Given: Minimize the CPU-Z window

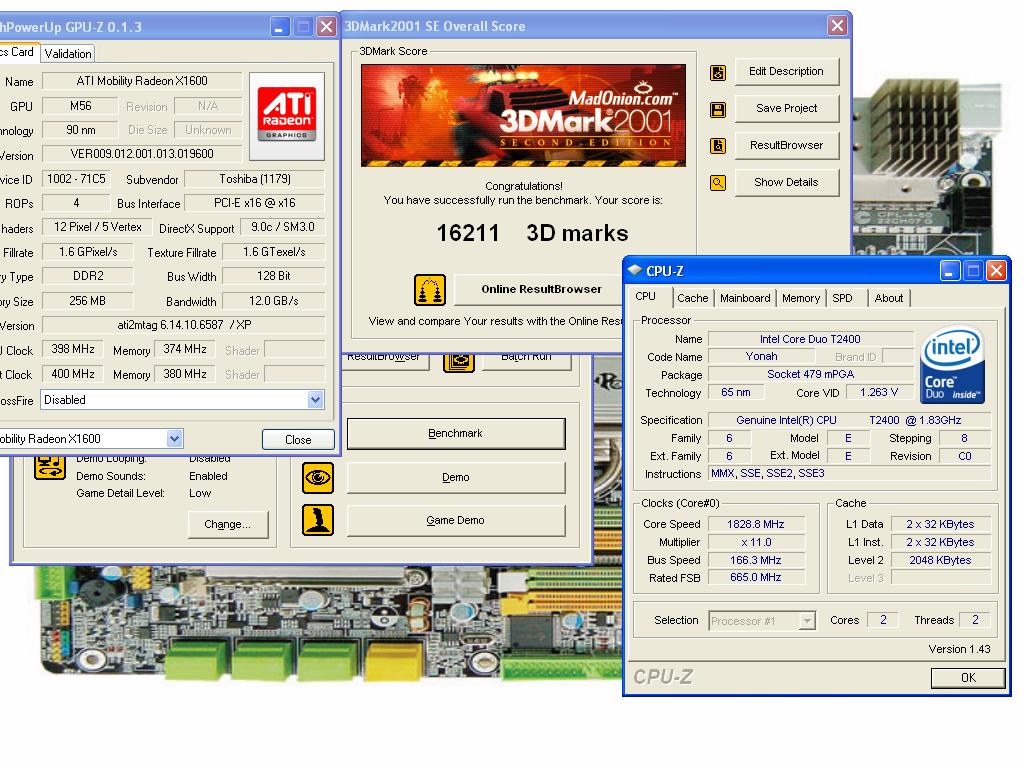Looking at the screenshot, I should pyautogui.click(x=950, y=271).
